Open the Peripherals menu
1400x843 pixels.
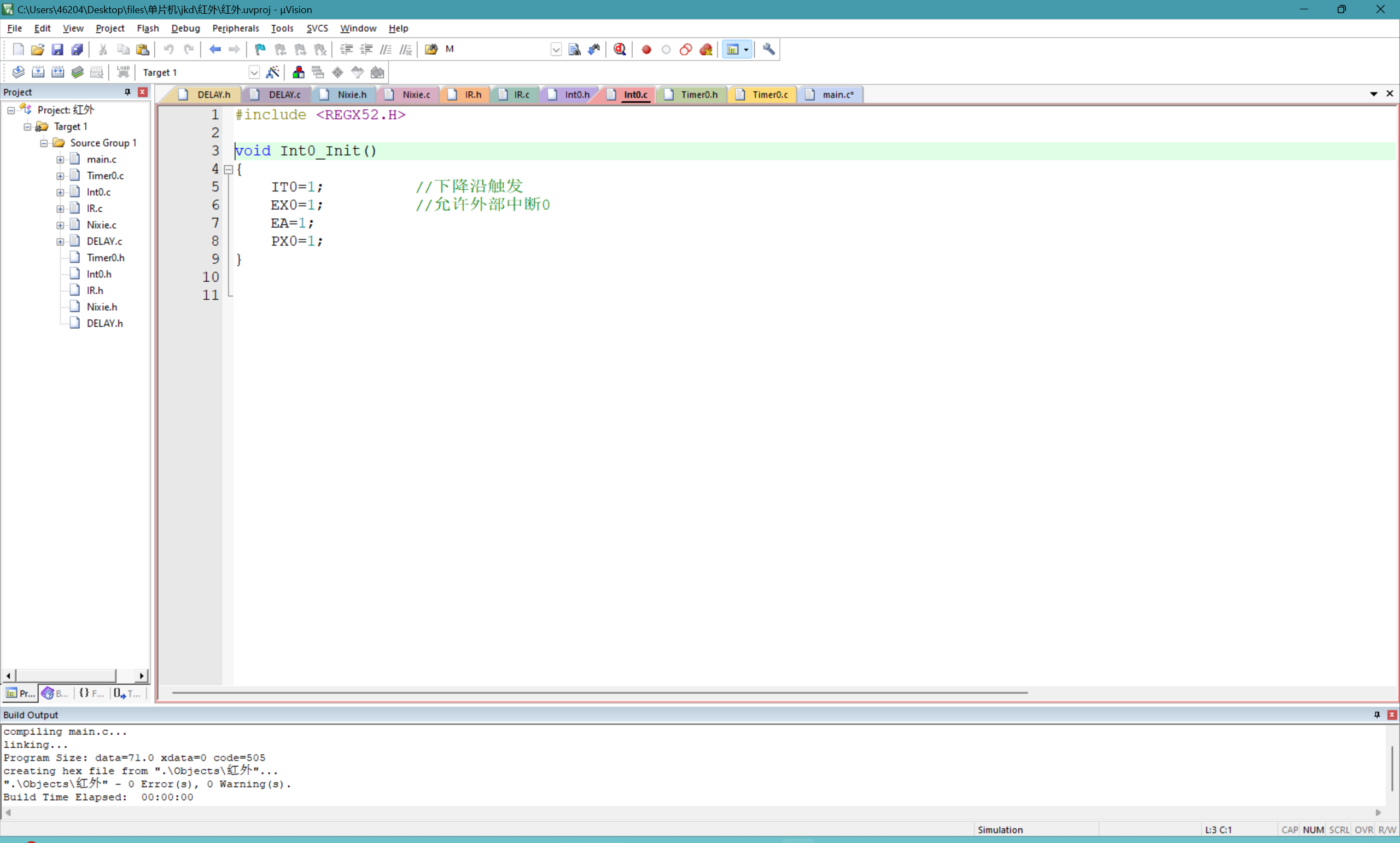(235, 28)
